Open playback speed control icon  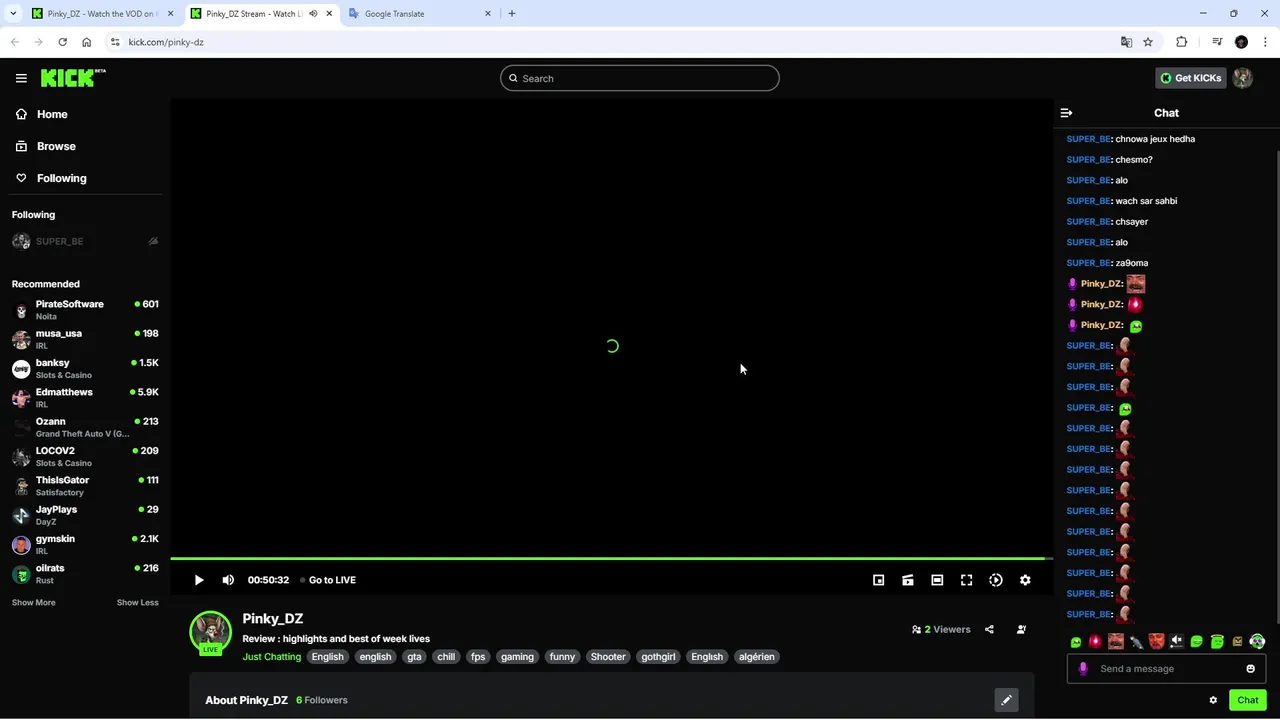click(996, 580)
